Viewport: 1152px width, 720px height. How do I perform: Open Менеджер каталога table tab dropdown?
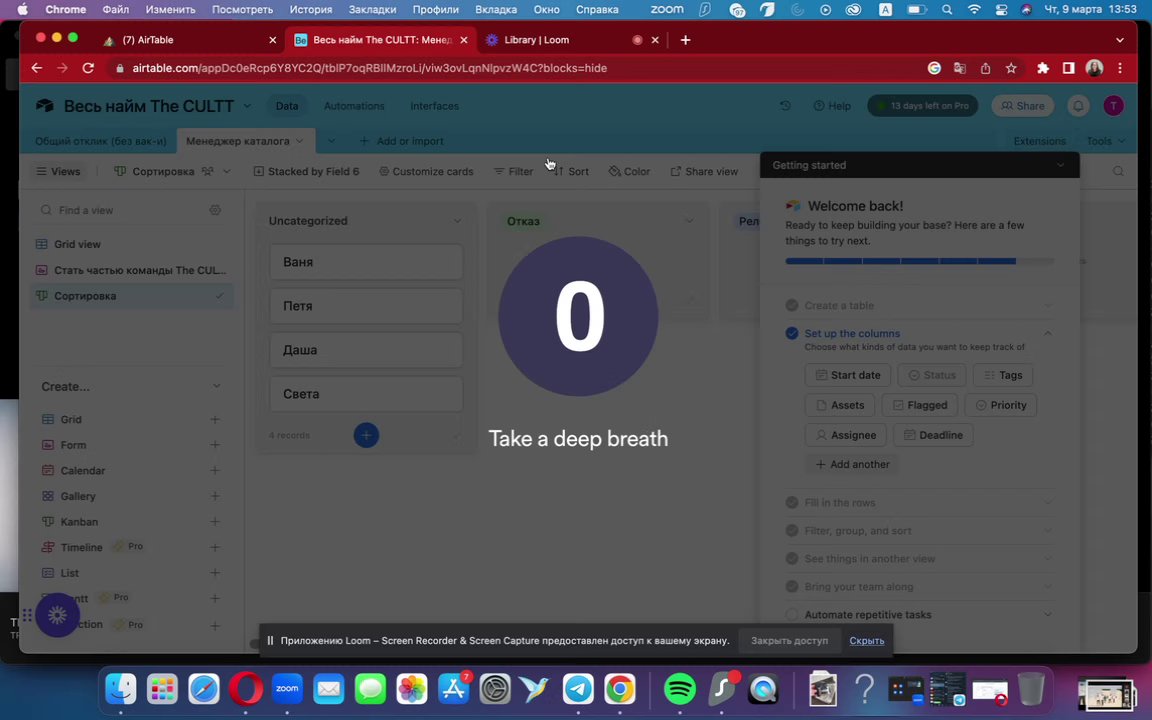(300, 141)
